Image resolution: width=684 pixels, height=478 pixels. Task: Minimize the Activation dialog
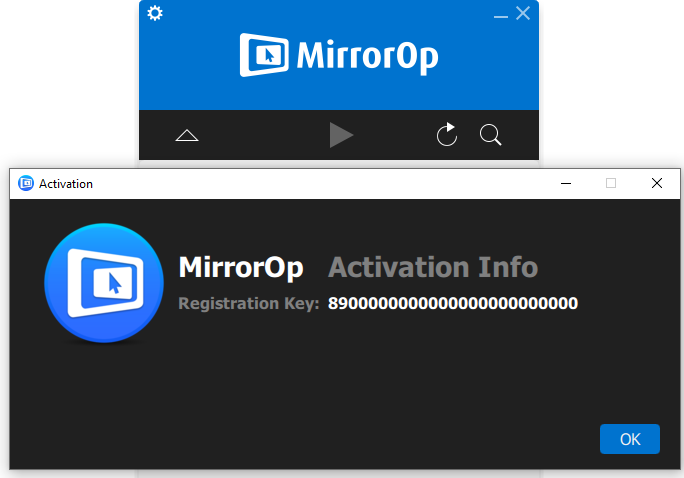566,184
